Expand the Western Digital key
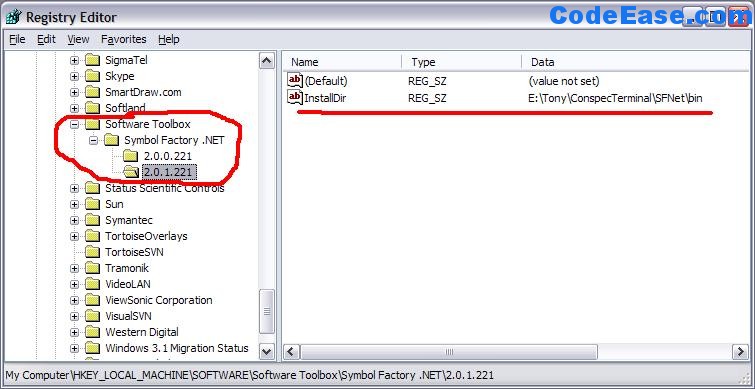This screenshot has width=755, height=389. pos(74,332)
